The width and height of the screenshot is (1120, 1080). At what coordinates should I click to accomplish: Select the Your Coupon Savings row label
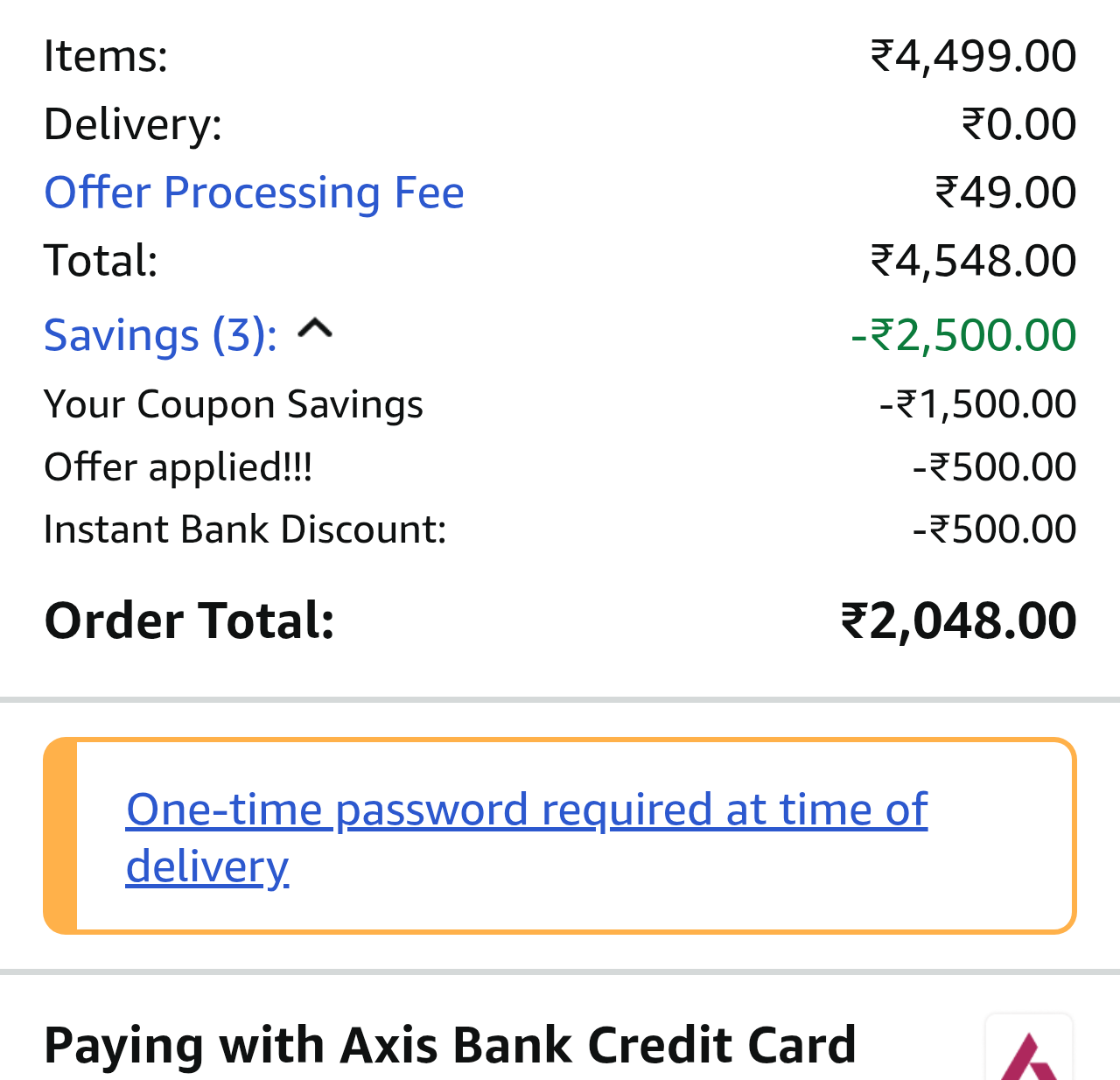tap(234, 404)
